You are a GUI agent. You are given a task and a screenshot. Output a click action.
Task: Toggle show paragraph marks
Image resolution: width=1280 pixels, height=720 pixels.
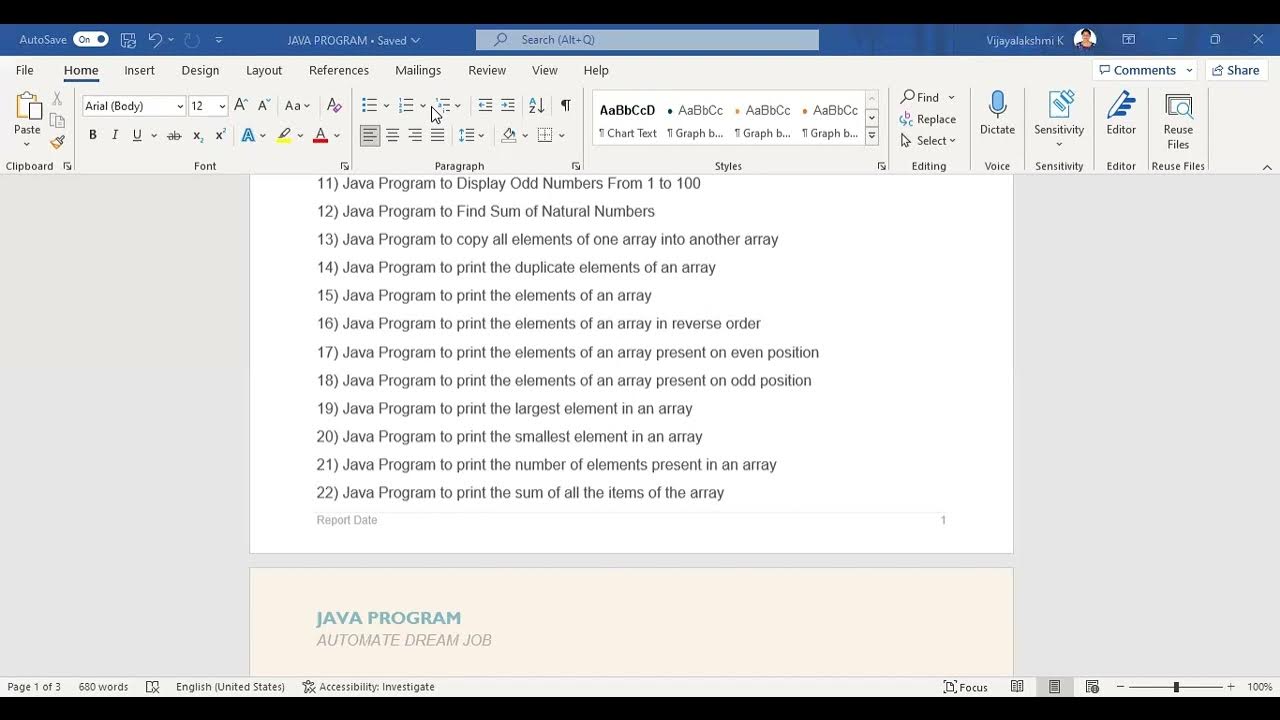565,105
